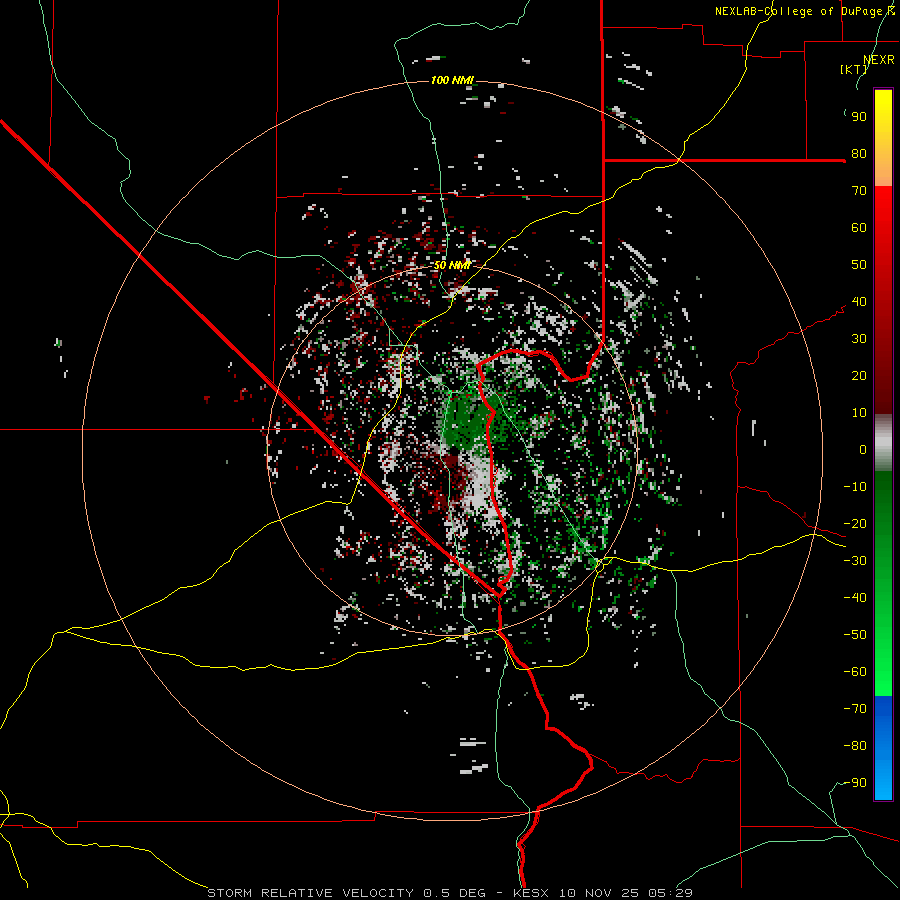Click the 90 value on velocity scale
The image size is (900, 900).
pos(859,117)
